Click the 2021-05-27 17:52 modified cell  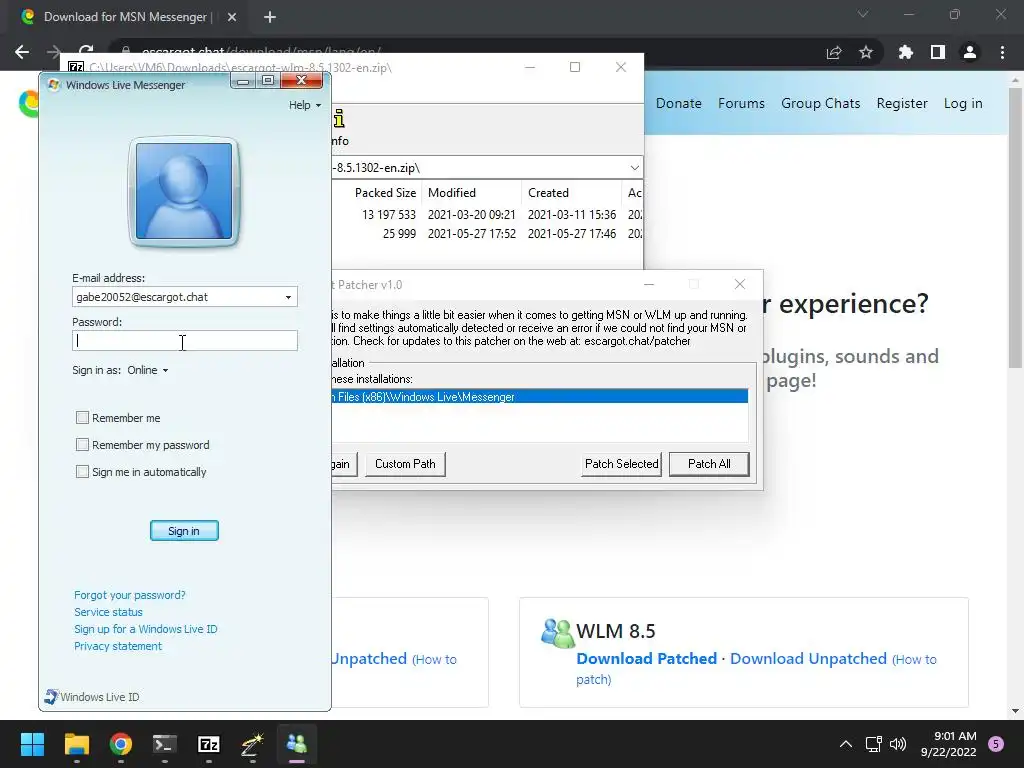click(472, 233)
